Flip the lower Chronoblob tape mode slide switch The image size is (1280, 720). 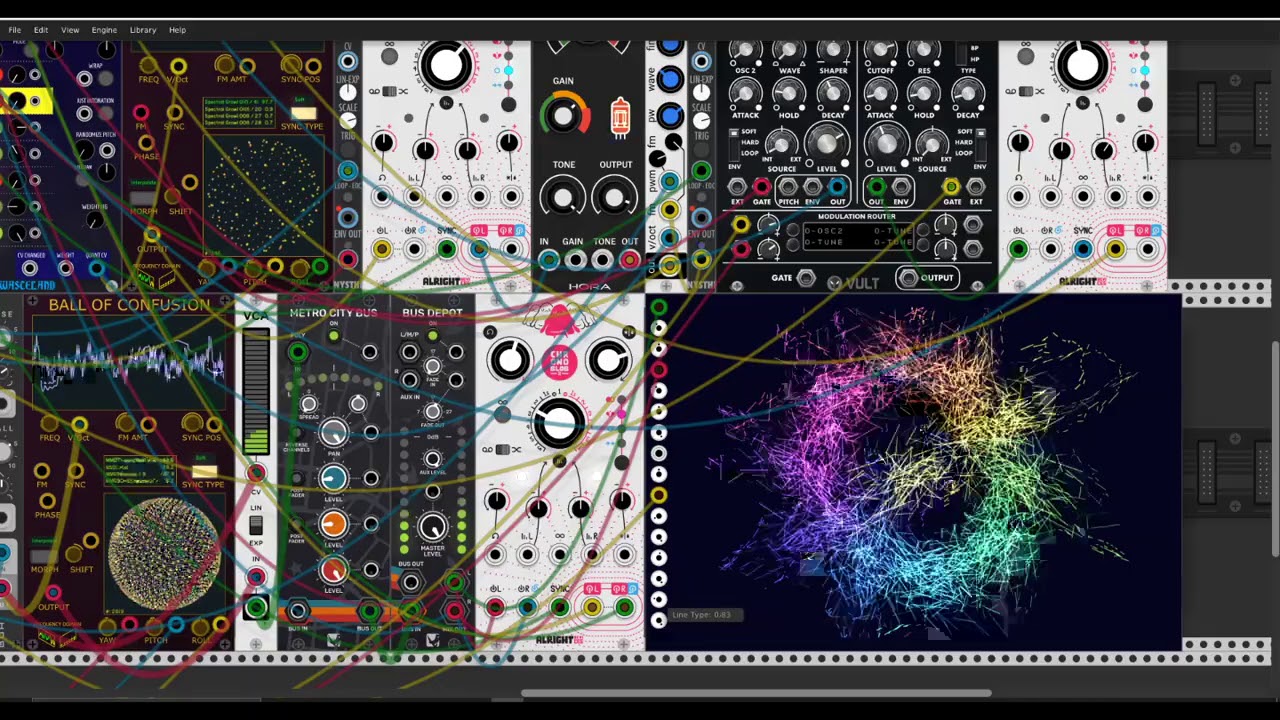(502, 450)
